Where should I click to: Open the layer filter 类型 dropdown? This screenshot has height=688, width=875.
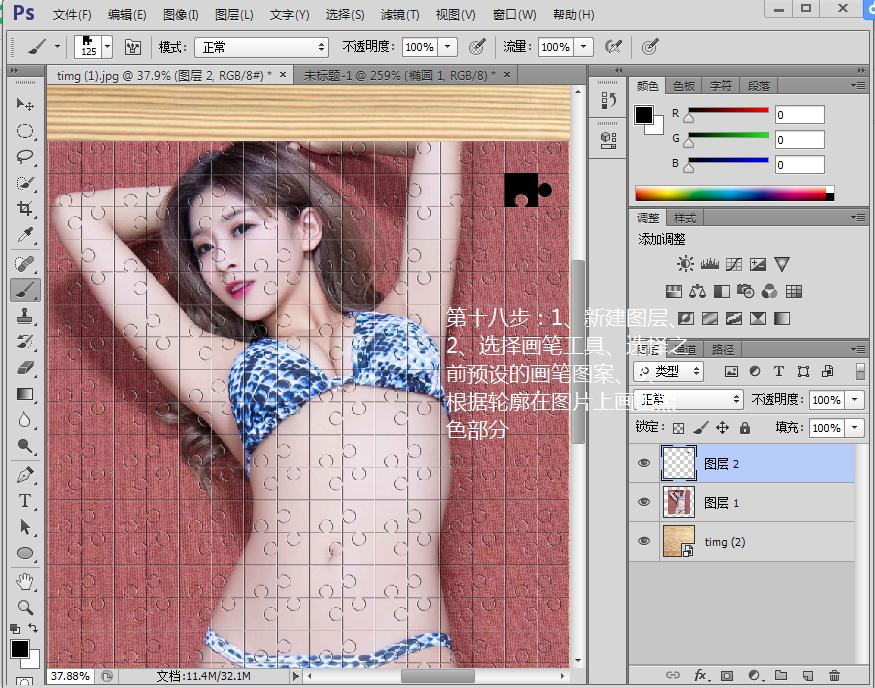669,371
